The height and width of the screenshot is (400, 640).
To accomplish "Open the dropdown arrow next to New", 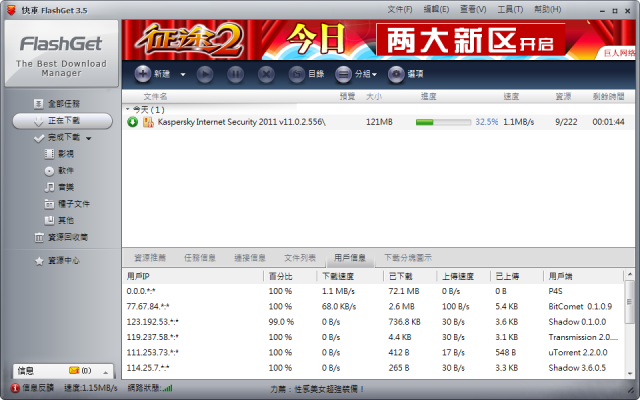I will pyautogui.click(x=183, y=75).
